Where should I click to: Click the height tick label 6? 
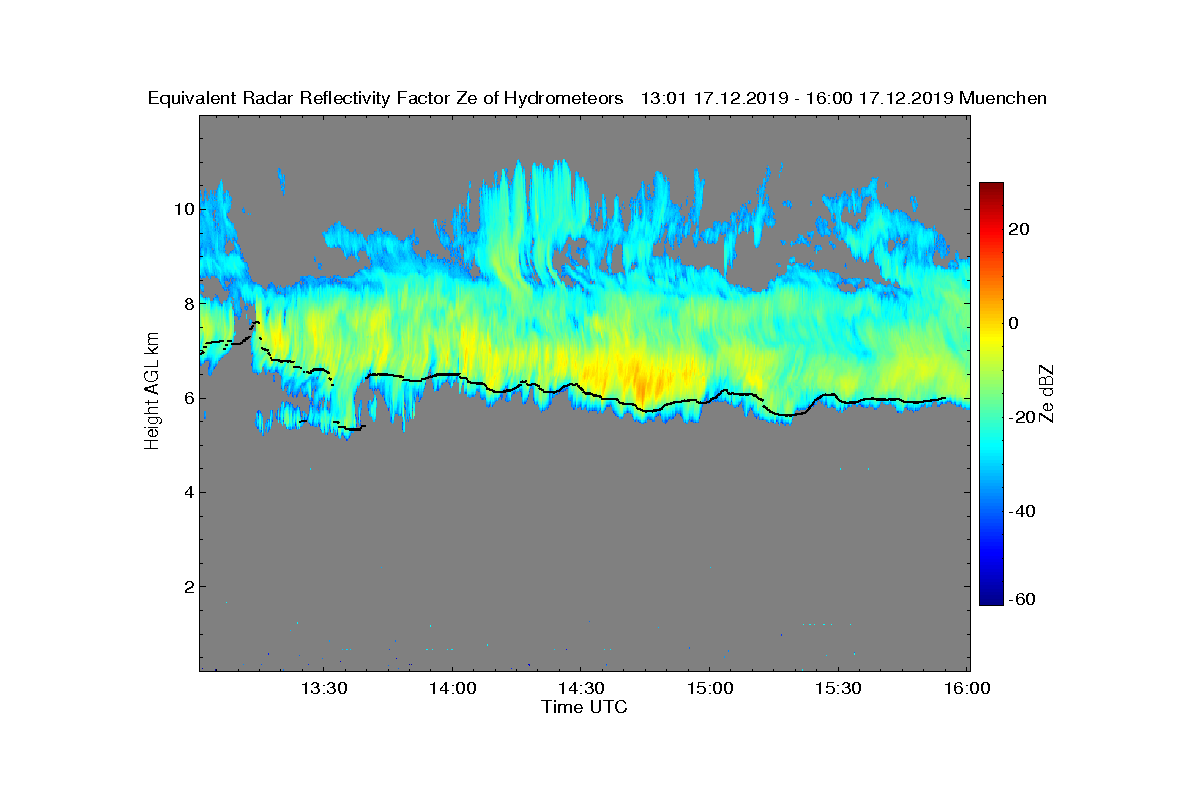pos(187,398)
